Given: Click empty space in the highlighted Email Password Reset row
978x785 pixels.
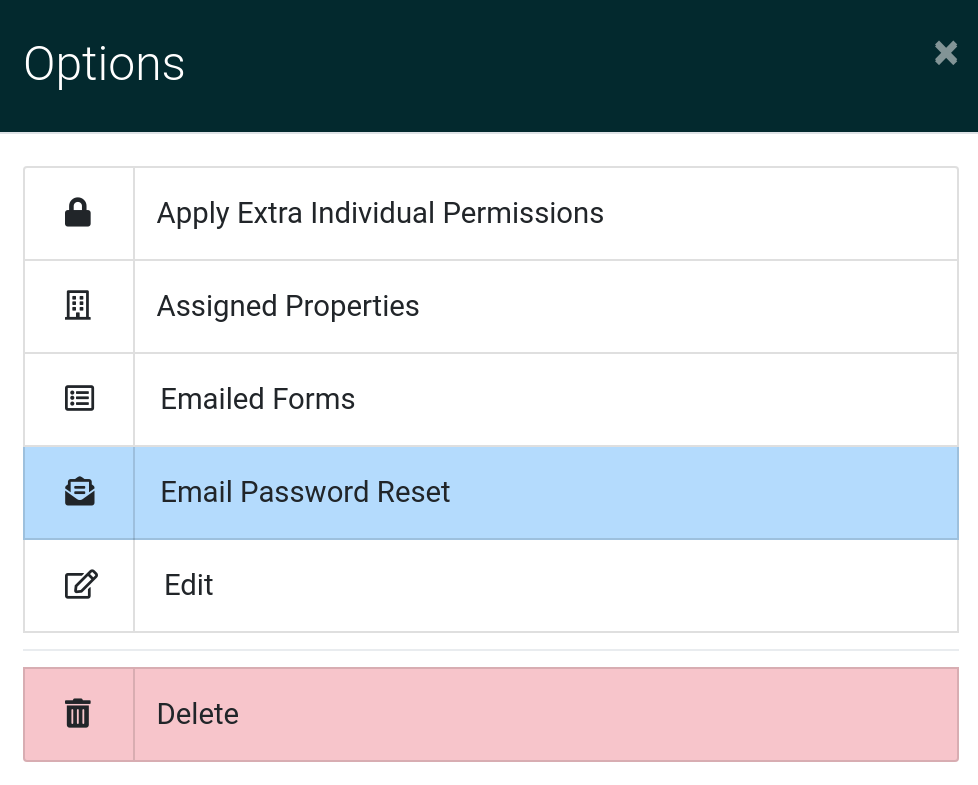Looking at the screenshot, I should coord(704,493).
